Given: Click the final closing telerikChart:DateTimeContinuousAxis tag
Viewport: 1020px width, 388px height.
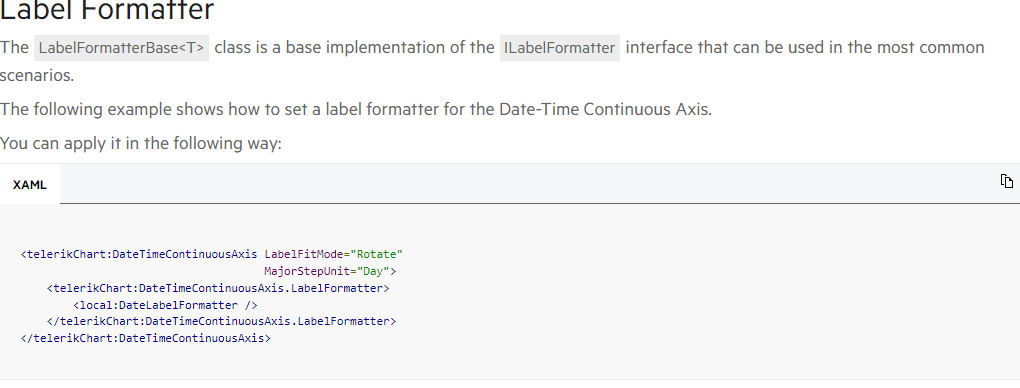Looking at the screenshot, I should tap(146, 338).
